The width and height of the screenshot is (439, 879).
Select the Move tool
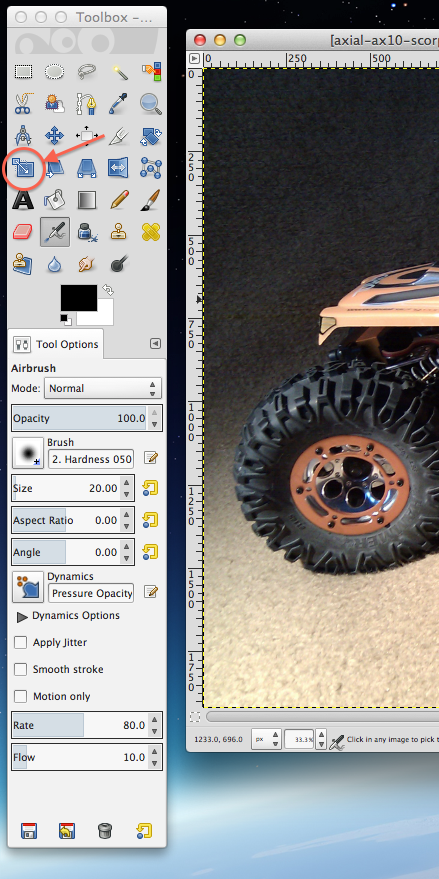[54, 135]
